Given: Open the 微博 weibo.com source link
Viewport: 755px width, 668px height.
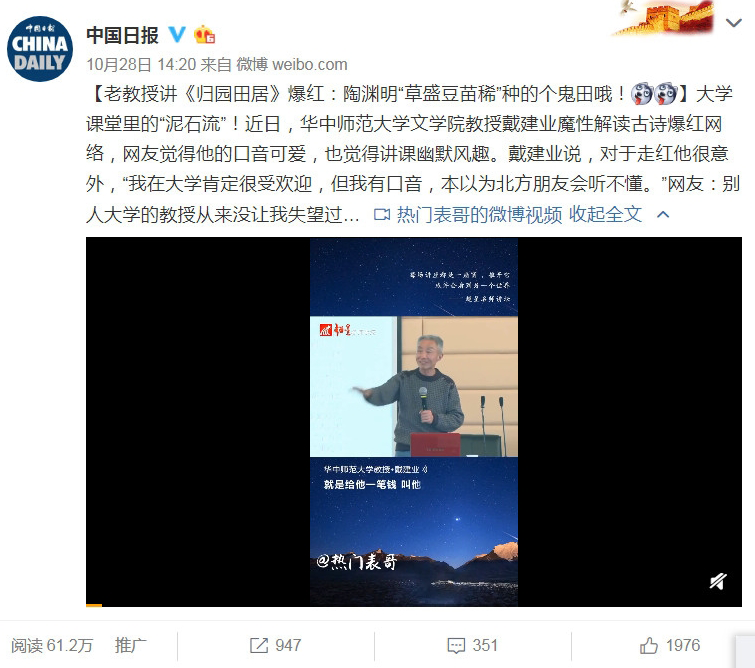Looking at the screenshot, I should [292, 64].
